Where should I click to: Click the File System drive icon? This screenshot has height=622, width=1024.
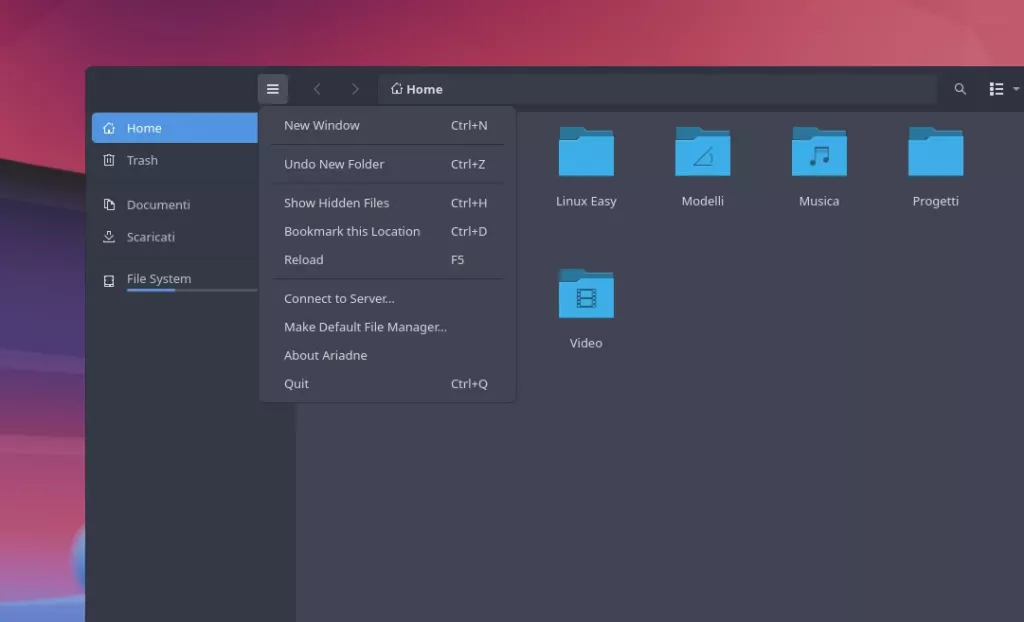(x=109, y=281)
